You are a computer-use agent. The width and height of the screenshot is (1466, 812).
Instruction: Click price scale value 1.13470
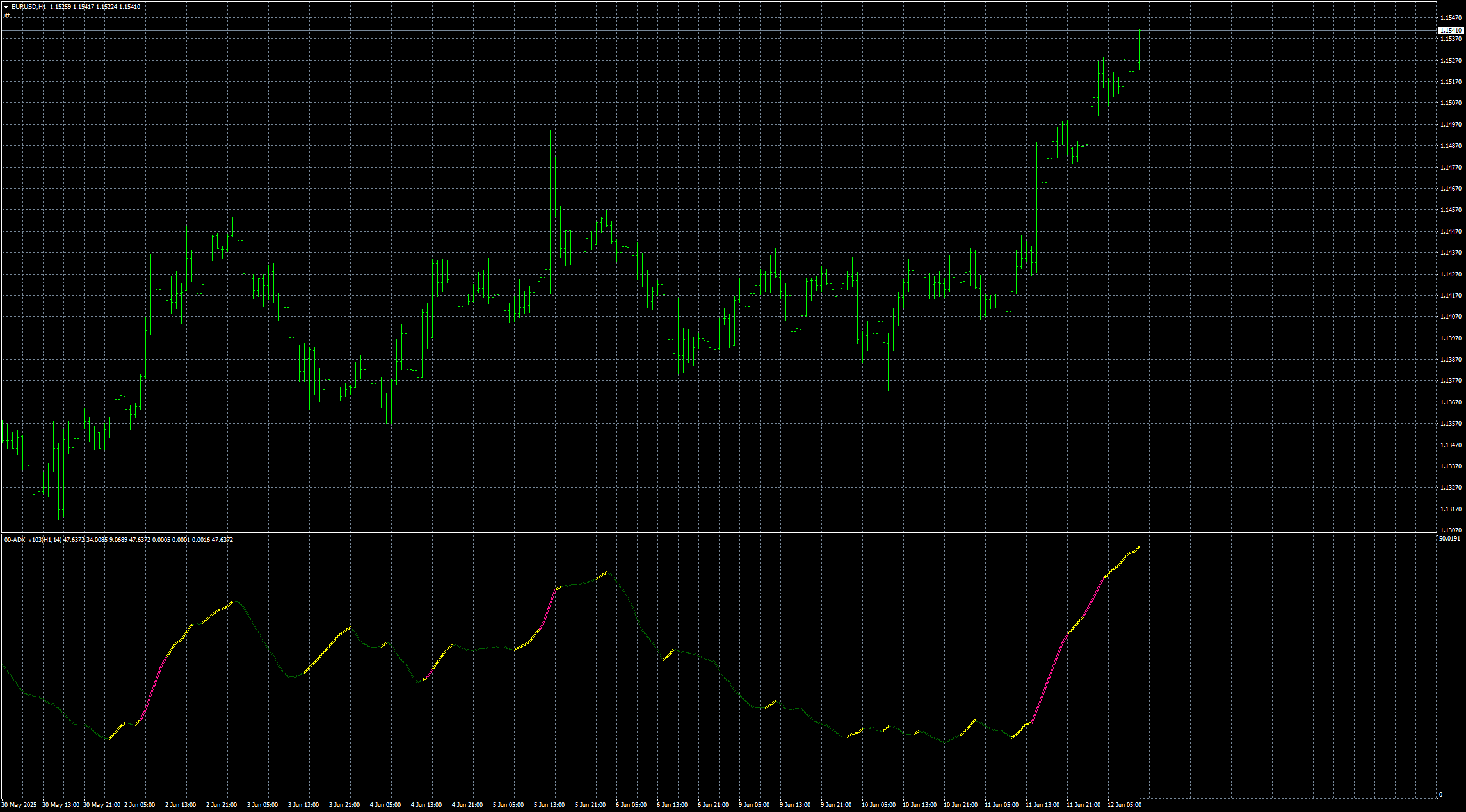coord(1450,445)
